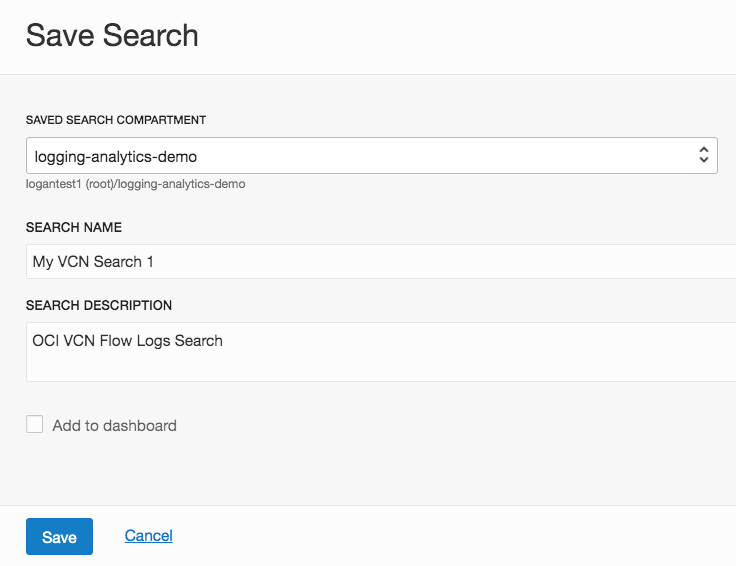Click the blank second line of description box
The width and height of the screenshot is (736, 566).
[380, 366]
